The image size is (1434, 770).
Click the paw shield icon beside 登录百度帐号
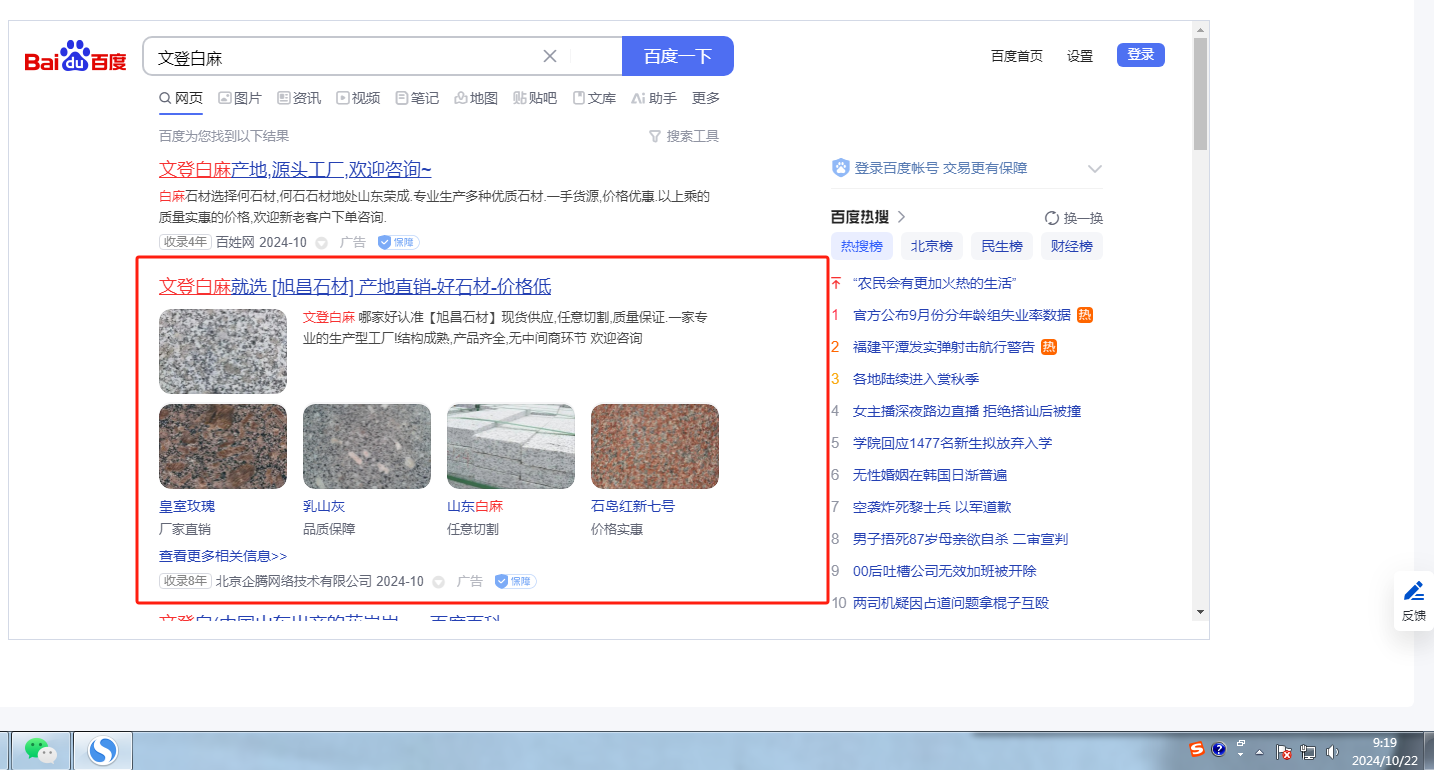(840, 168)
